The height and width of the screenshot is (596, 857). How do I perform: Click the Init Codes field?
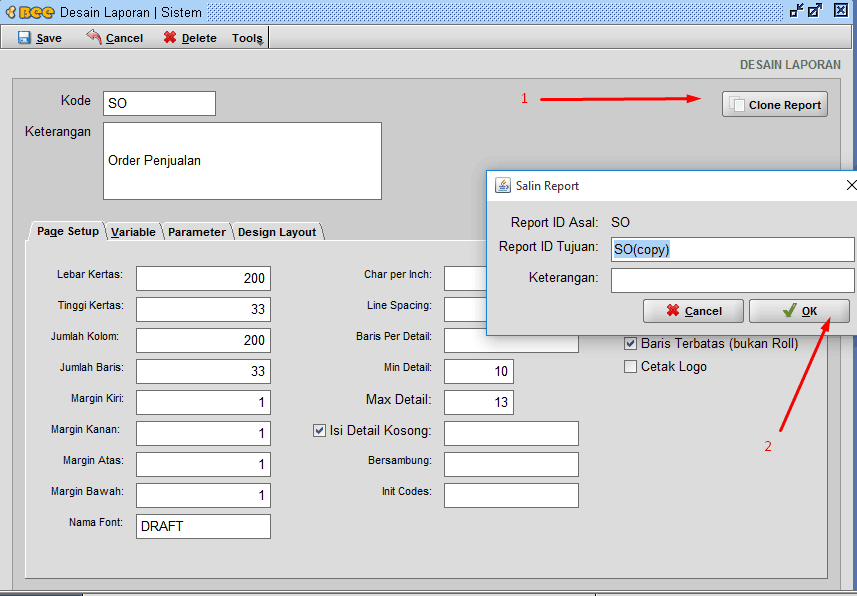(x=511, y=495)
